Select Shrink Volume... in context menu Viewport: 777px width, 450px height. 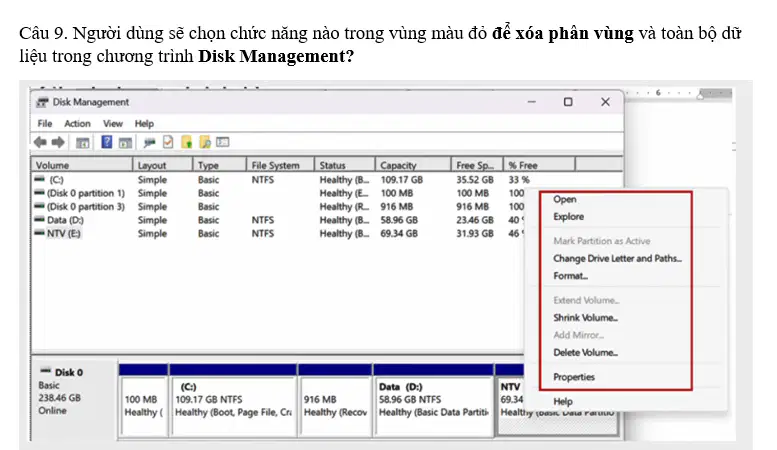(585, 318)
